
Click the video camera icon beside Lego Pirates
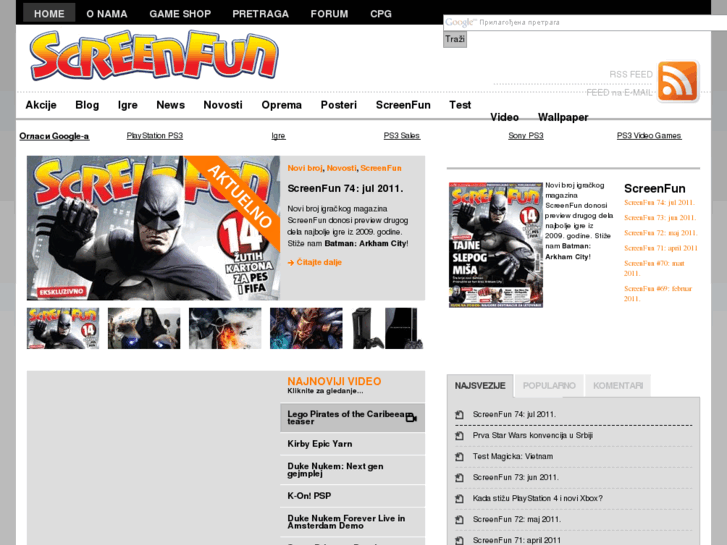[x=411, y=418]
